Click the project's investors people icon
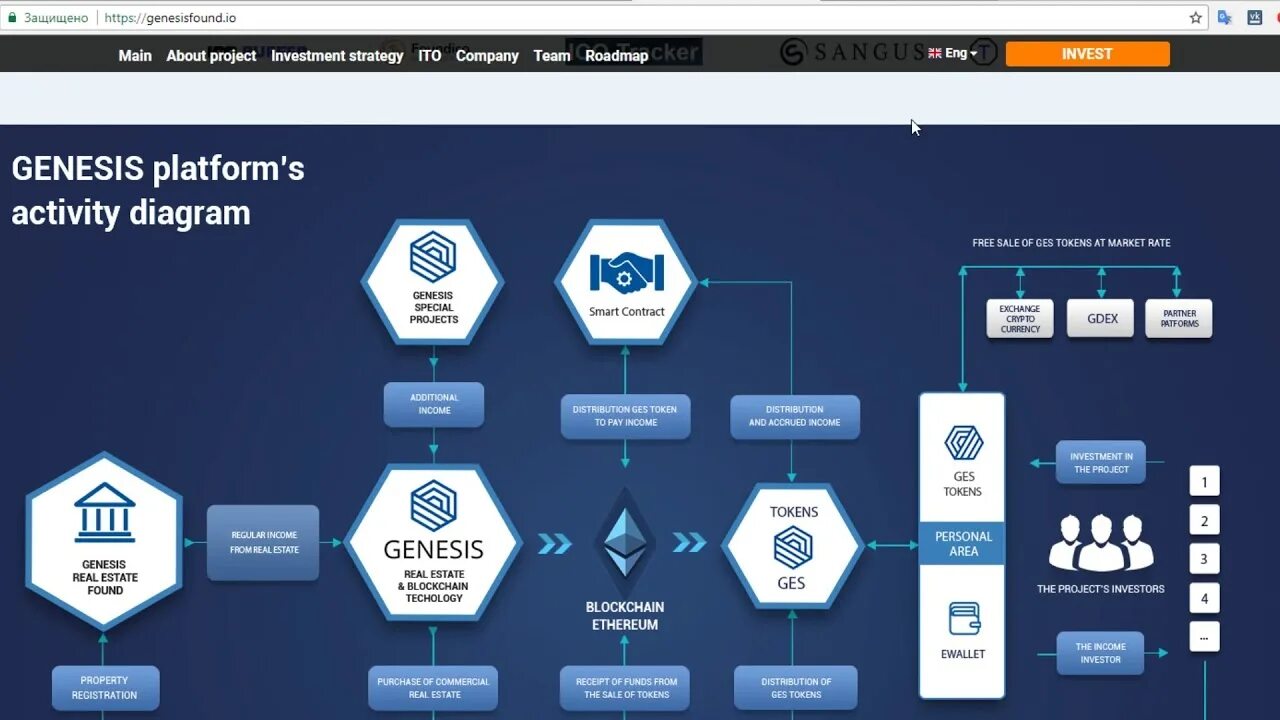Screen dimensions: 1280x720 (x=1101, y=542)
